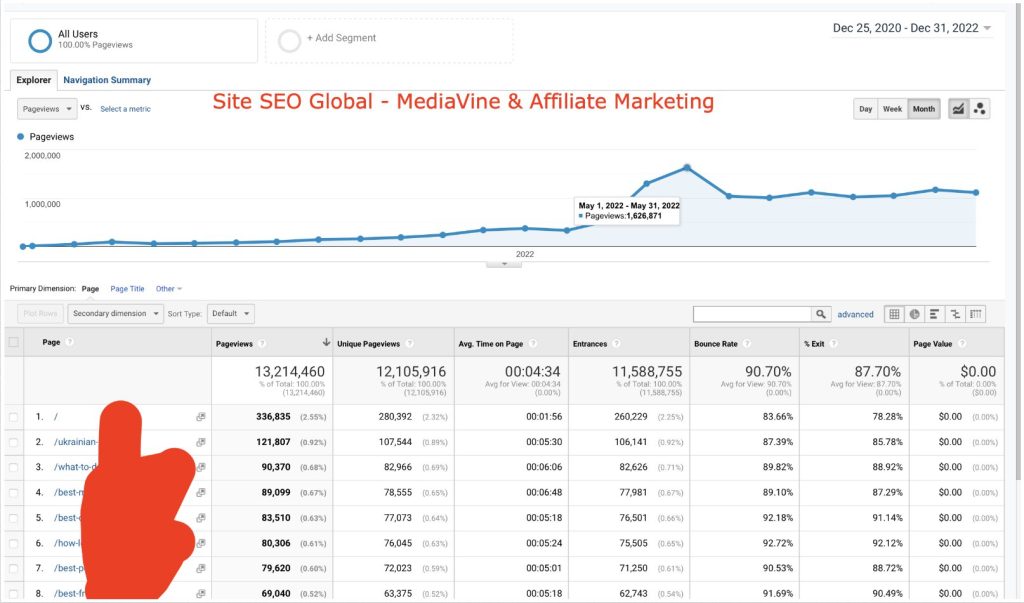Expand the Secondary dimension dropdown
This screenshot has height=603, width=1024.
[x=115, y=314]
